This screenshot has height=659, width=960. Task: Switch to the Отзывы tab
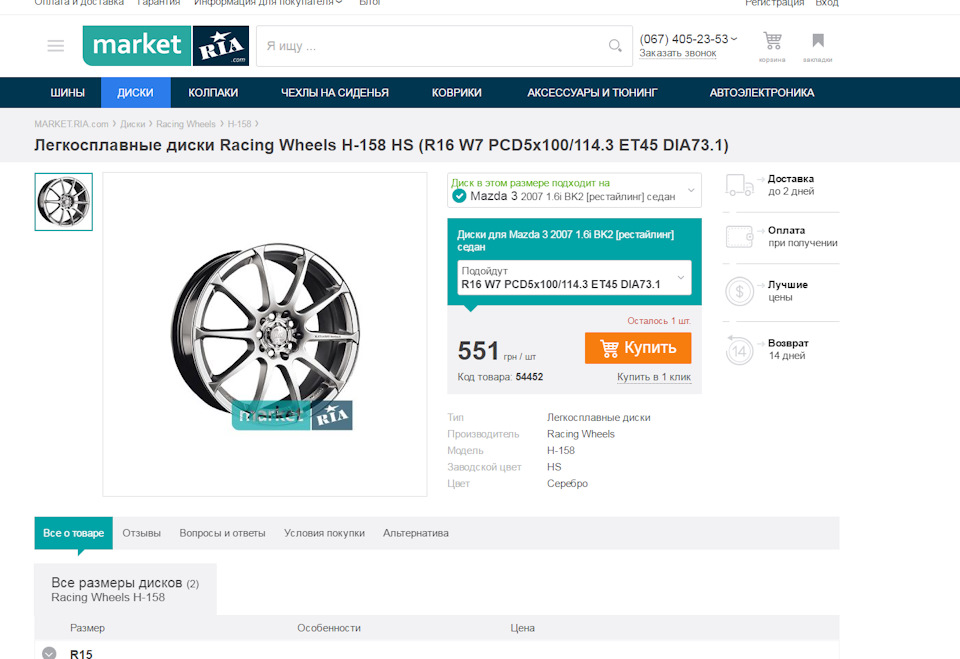pos(141,533)
